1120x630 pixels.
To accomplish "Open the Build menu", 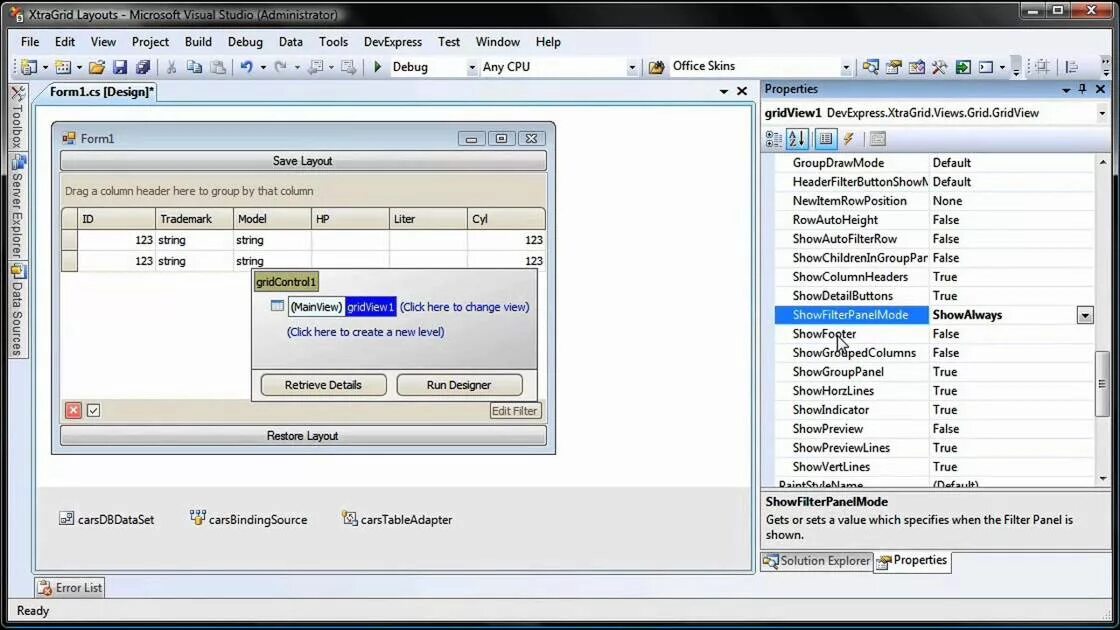I will click(x=198, y=41).
